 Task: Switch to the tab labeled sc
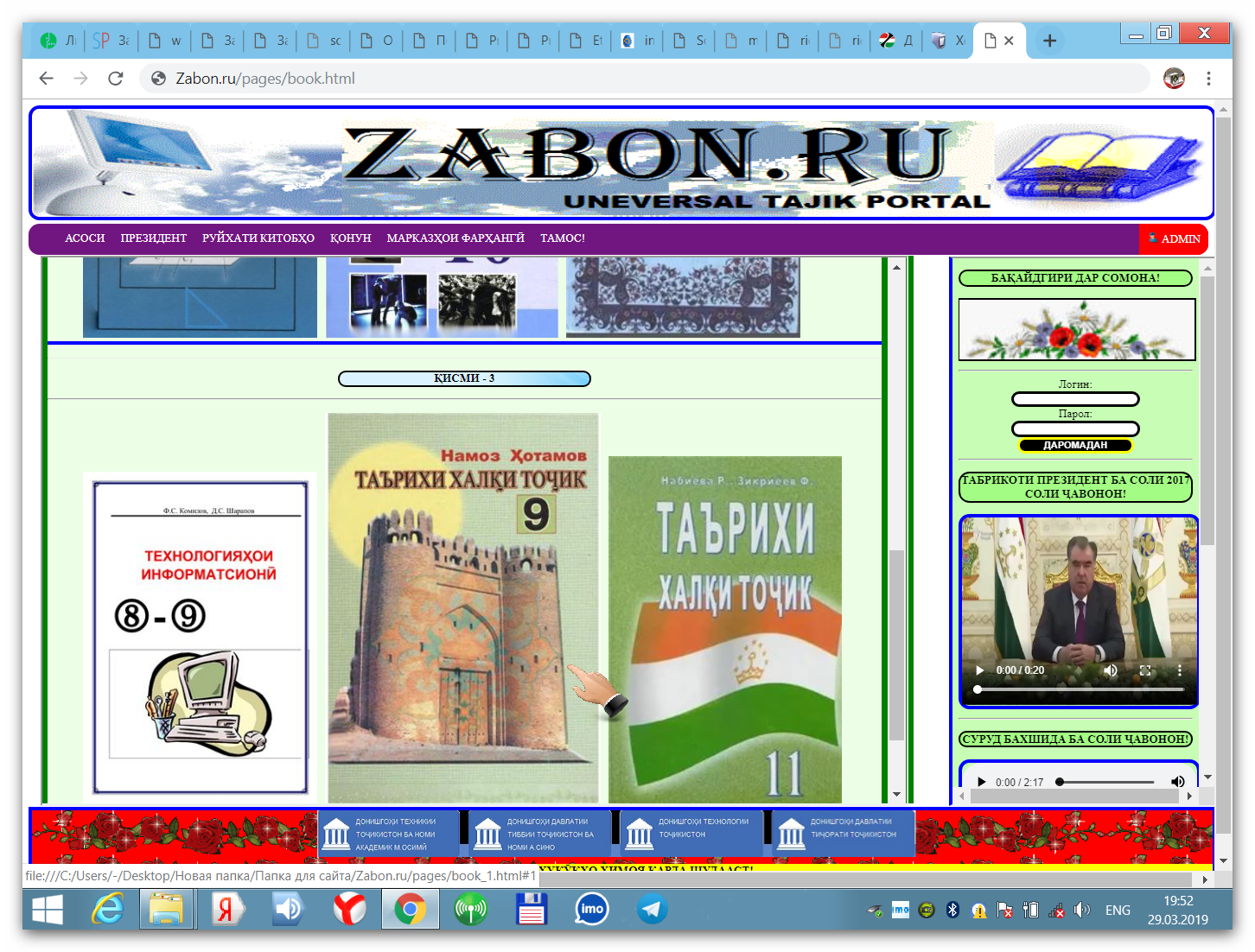pos(324,41)
